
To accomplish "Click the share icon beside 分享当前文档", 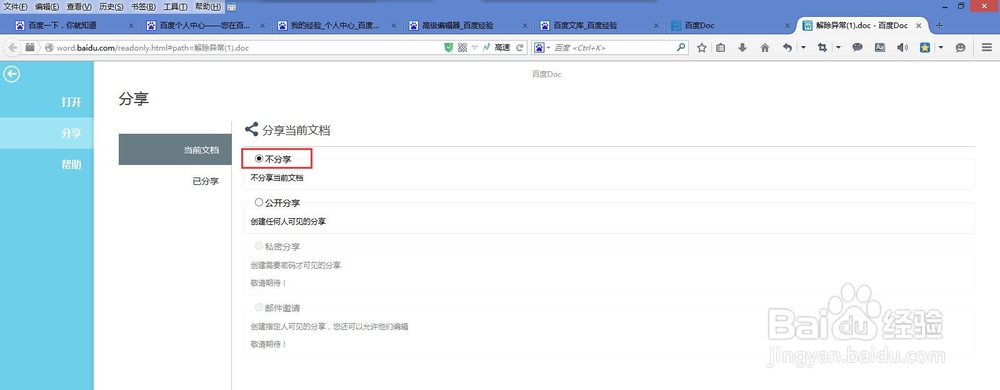I will point(252,129).
